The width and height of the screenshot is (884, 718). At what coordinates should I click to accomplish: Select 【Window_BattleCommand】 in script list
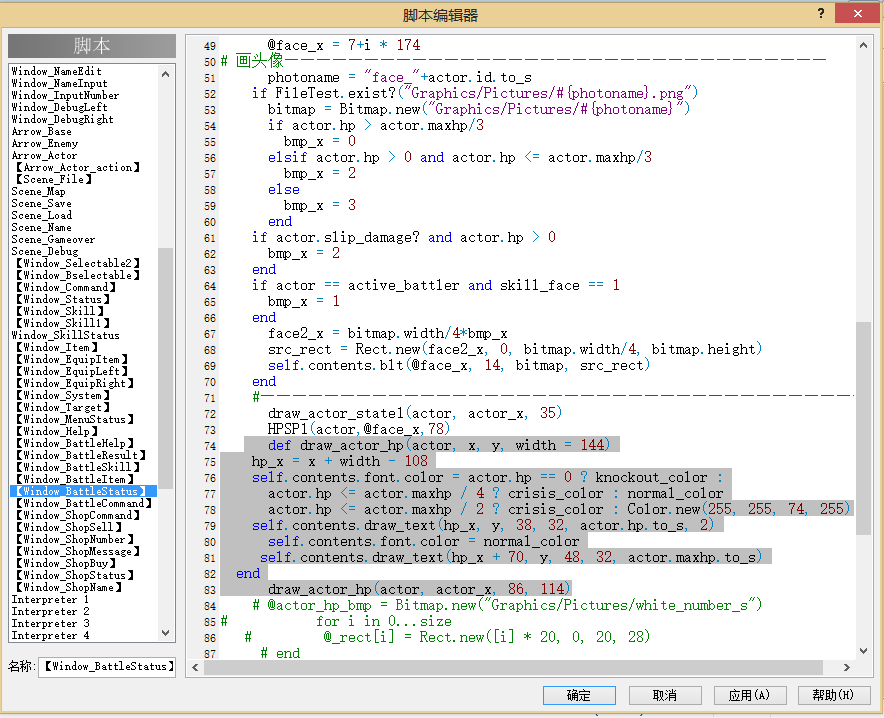pyautogui.click(x=83, y=503)
